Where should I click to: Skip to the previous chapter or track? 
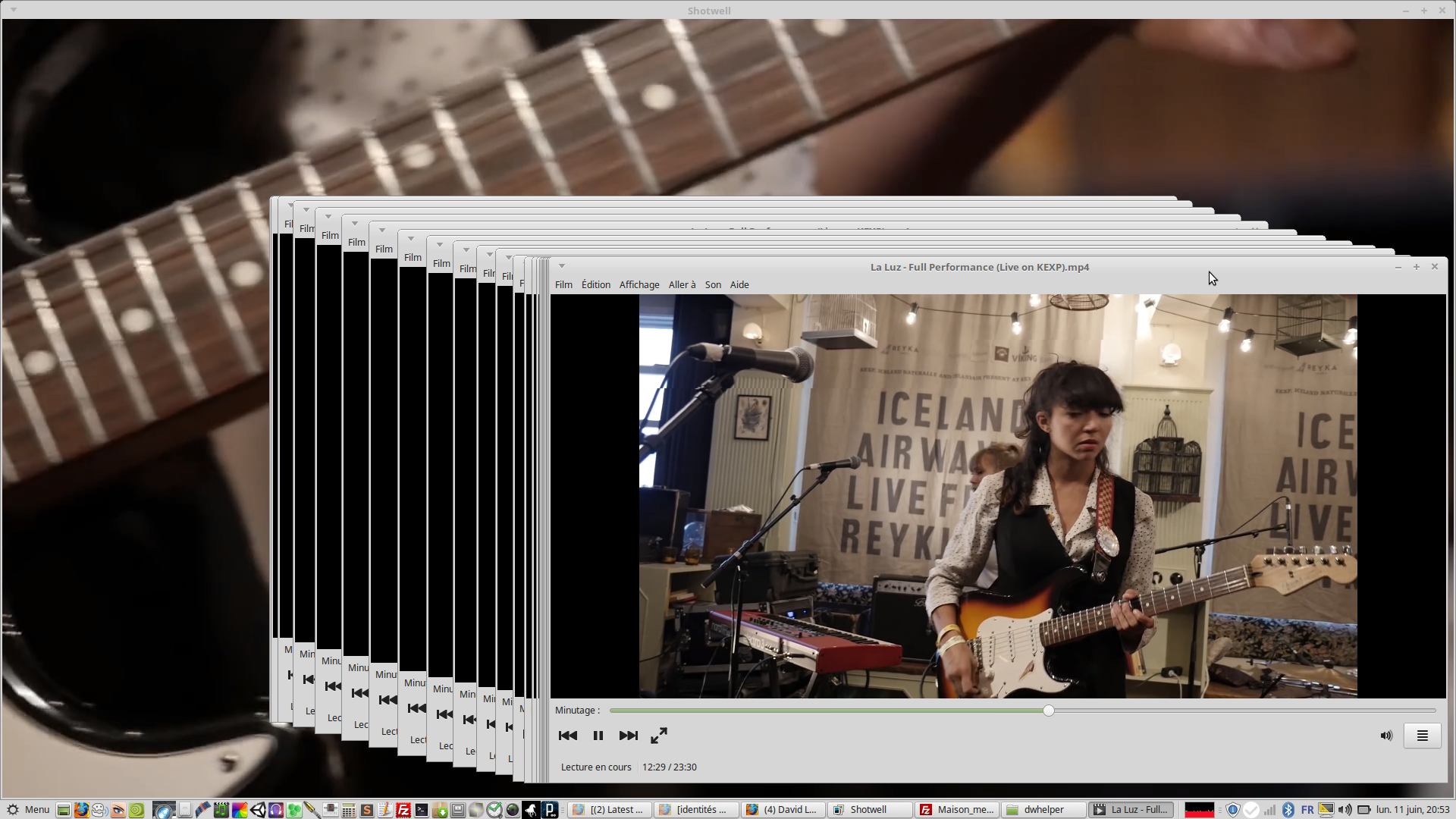tap(567, 736)
